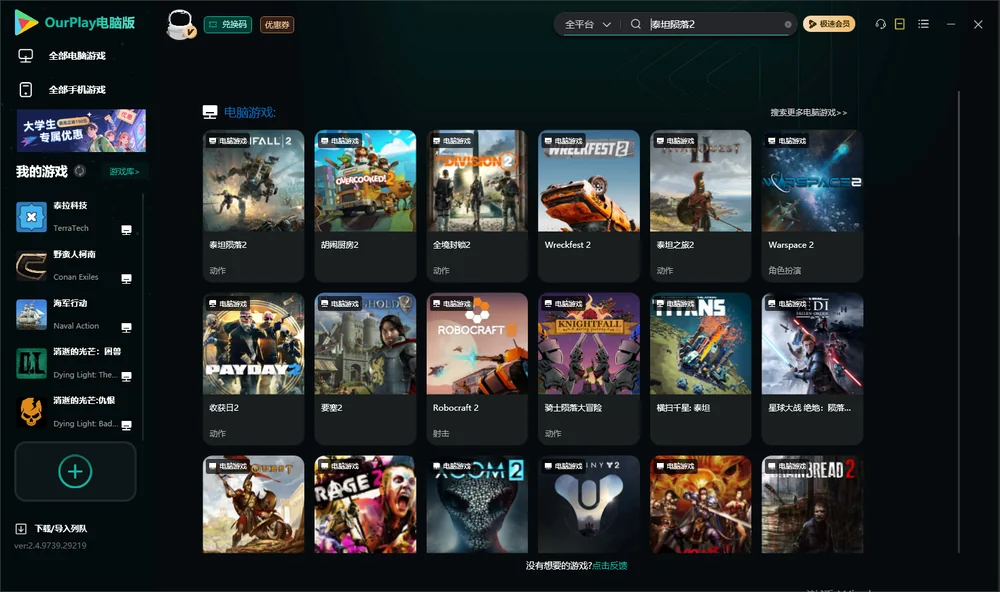Image resolution: width=1000 pixels, height=592 pixels.
Task: Click PC icon beside TerraTech
Action: 126,230
